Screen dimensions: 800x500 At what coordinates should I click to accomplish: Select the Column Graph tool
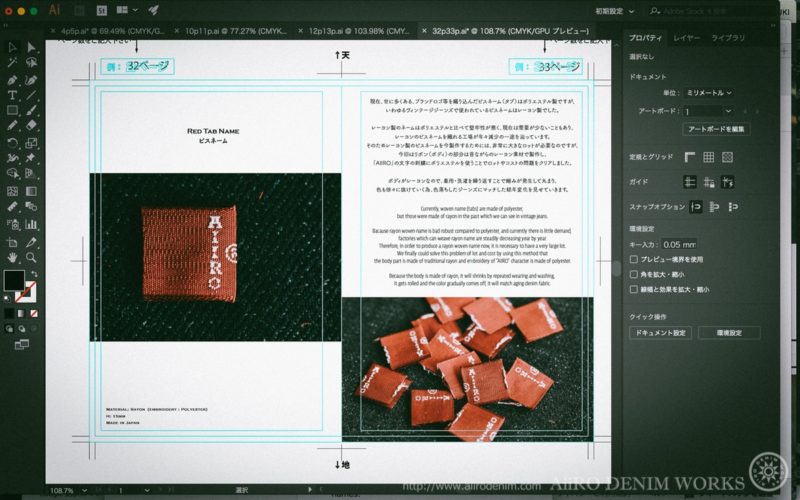click(31, 224)
